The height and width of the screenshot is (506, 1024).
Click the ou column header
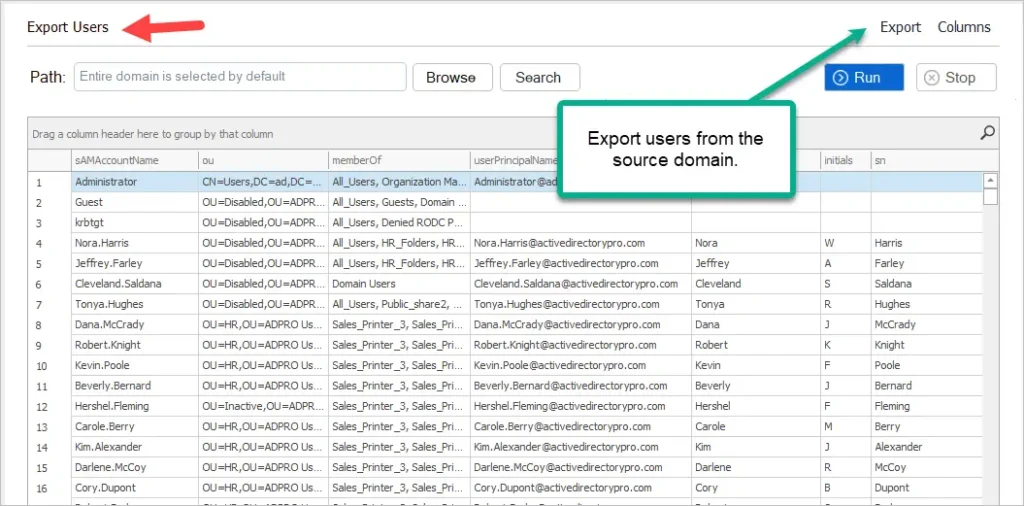pos(263,160)
